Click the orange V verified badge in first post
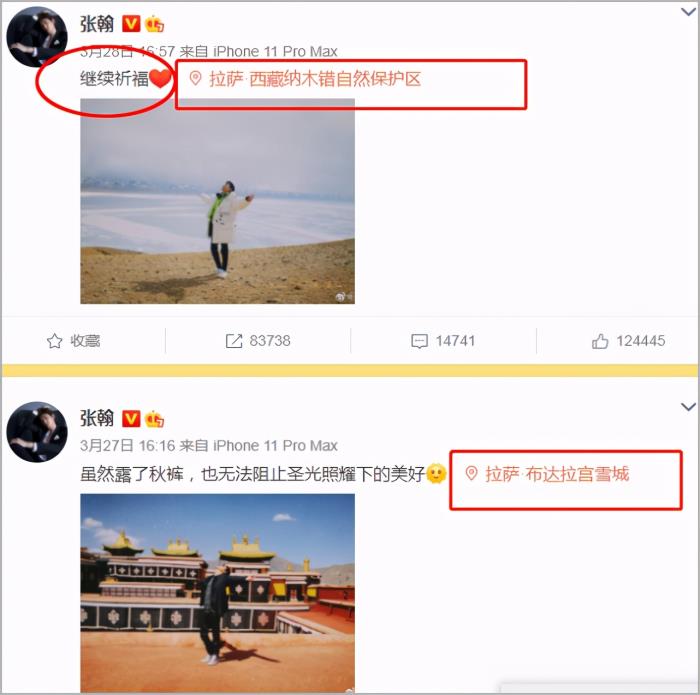 pyautogui.click(x=131, y=24)
